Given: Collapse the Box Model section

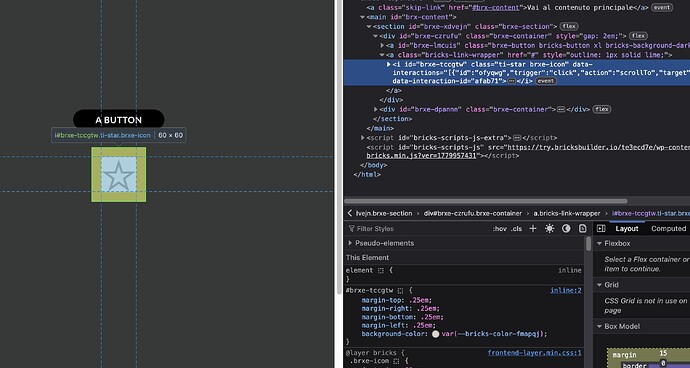Looking at the screenshot, I should (x=599, y=326).
